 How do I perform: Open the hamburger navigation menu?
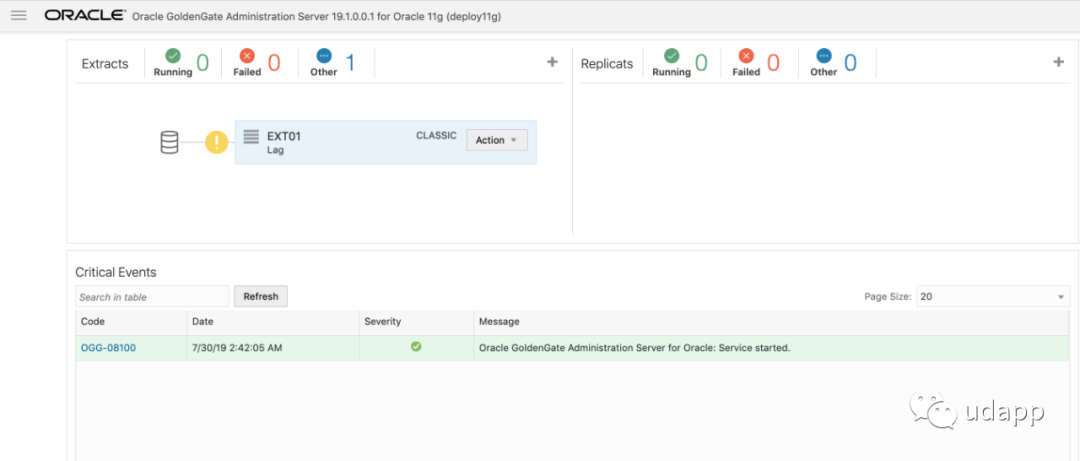18,15
